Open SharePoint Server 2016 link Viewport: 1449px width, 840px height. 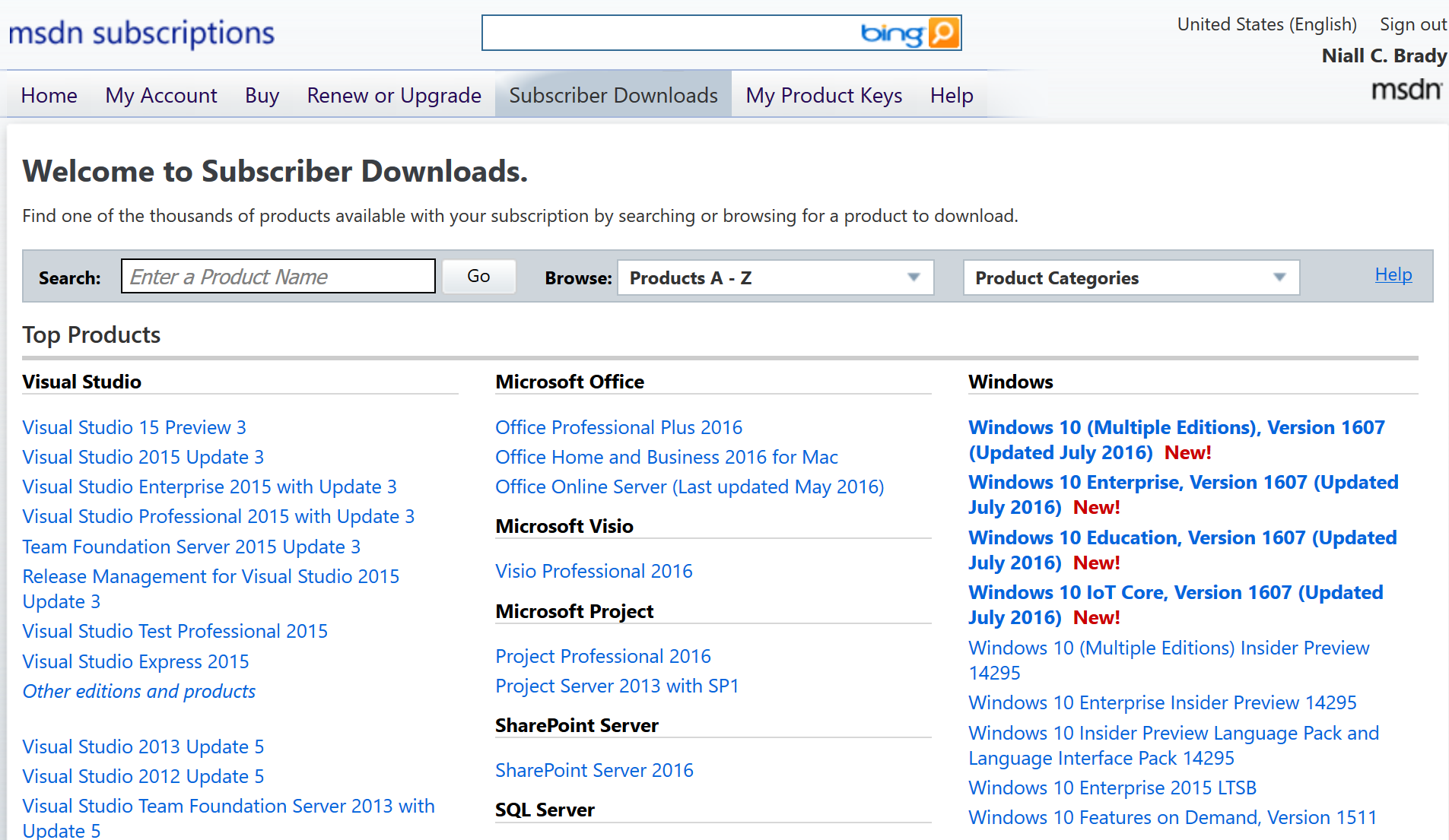pyautogui.click(x=594, y=770)
